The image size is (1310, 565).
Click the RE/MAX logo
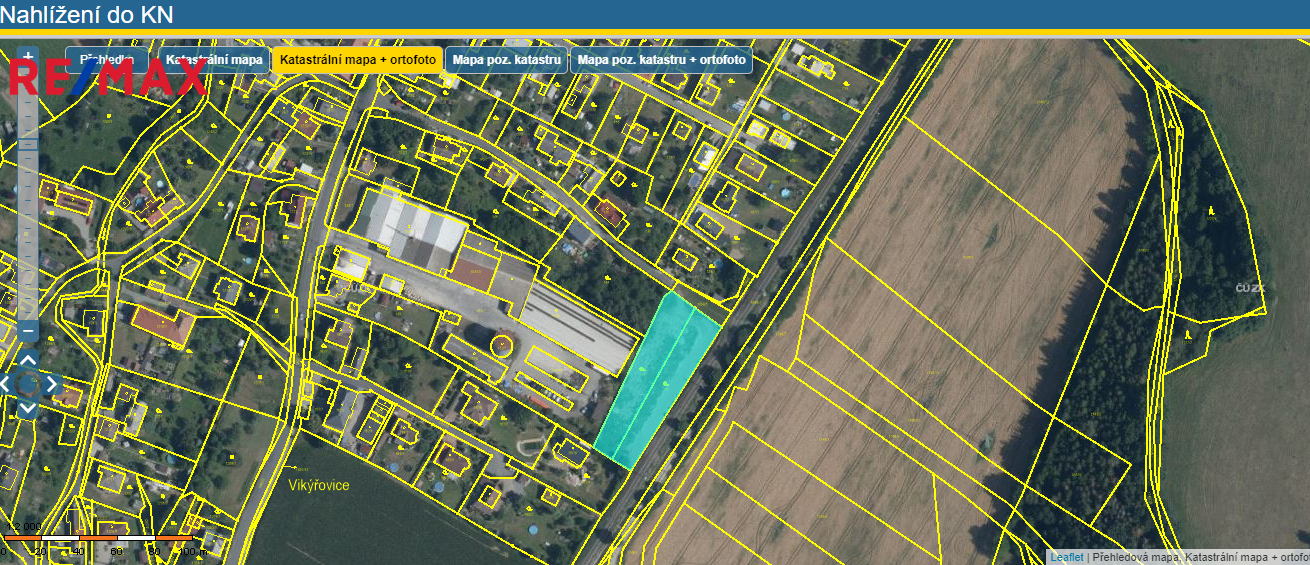[108, 77]
